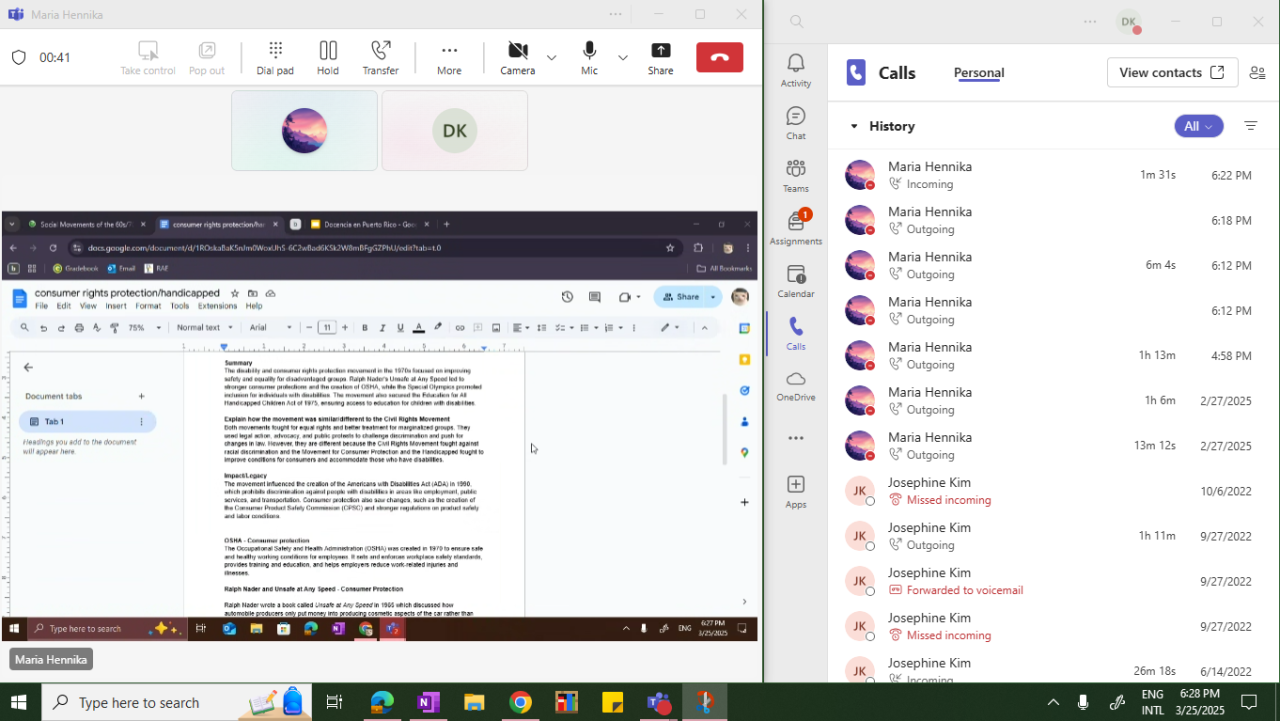Screen dimensions: 1280x721
Task: Open Microsoft Teams from the taskbar
Action: click(x=658, y=702)
